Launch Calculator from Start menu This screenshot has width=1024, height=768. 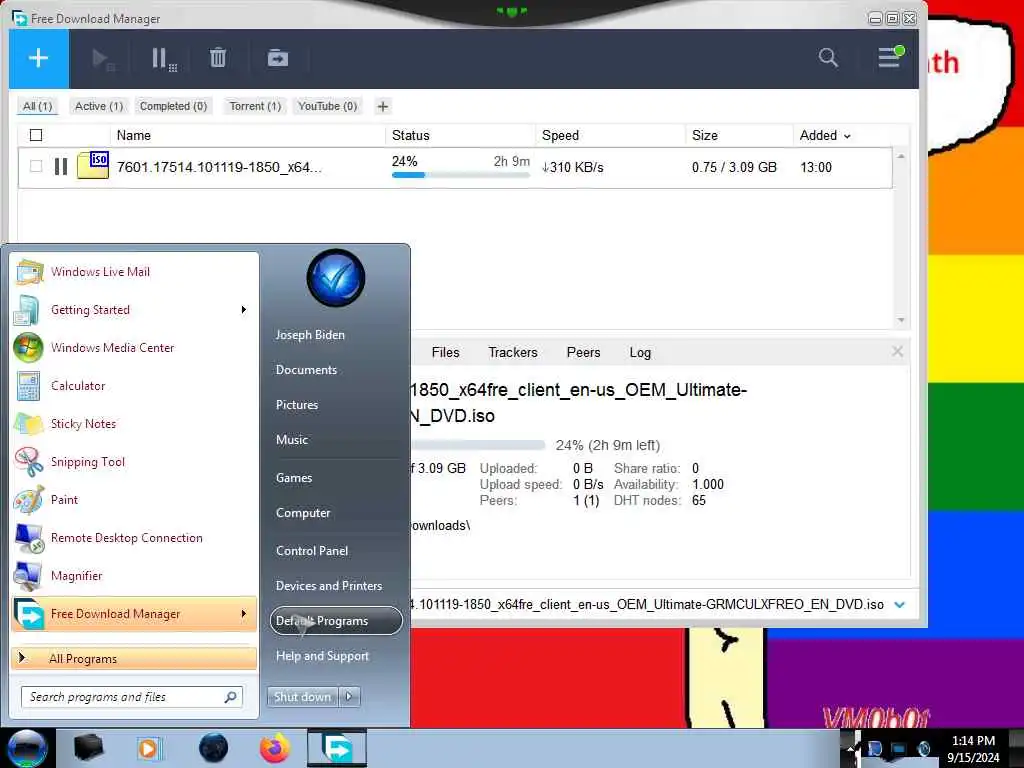coord(134,385)
